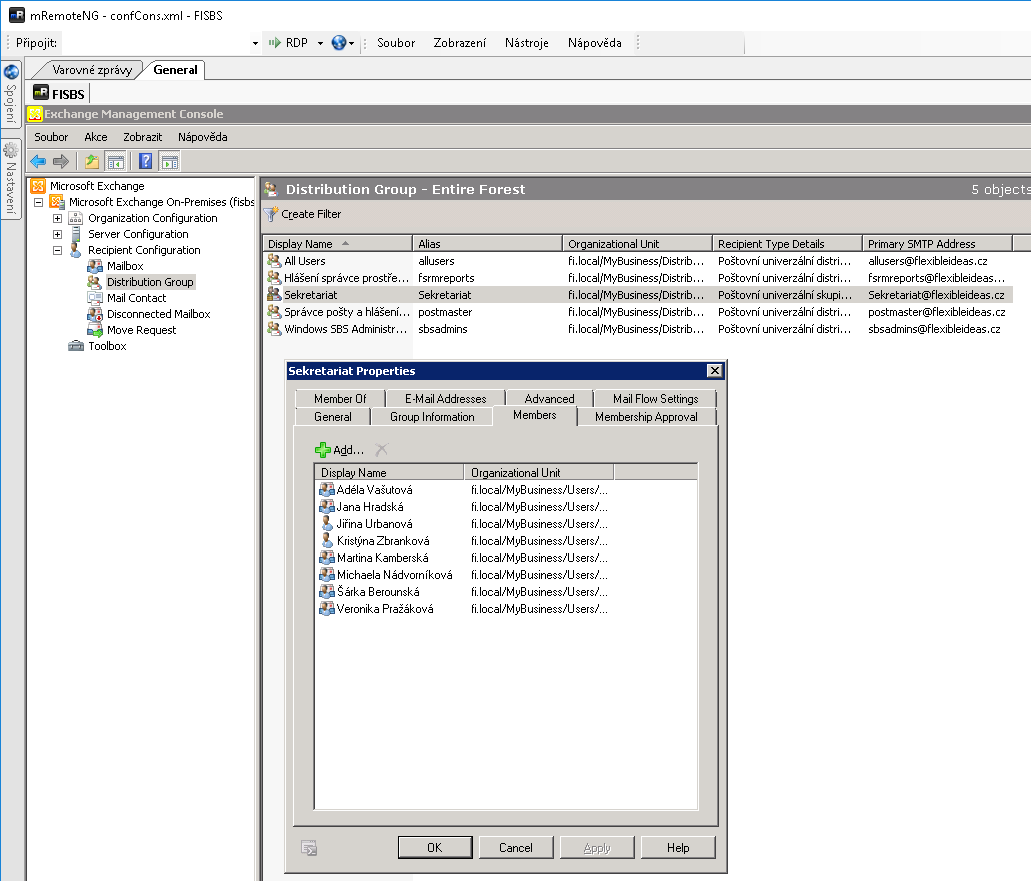Open the Mail Flow Settings tab
The height and width of the screenshot is (881, 1031).
tap(655, 398)
